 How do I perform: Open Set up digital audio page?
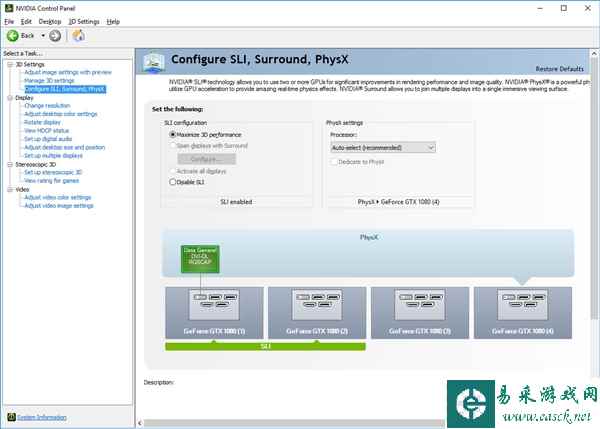point(48,139)
